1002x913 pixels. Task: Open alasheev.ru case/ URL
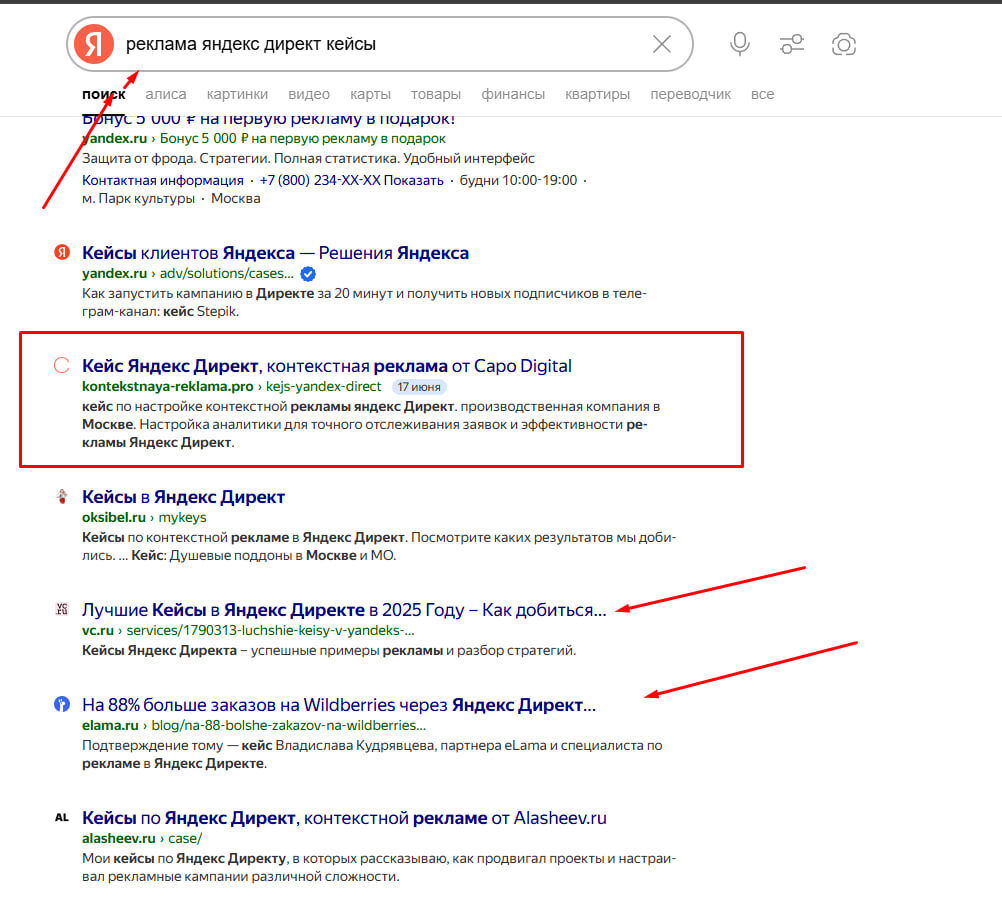click(142, 838)
